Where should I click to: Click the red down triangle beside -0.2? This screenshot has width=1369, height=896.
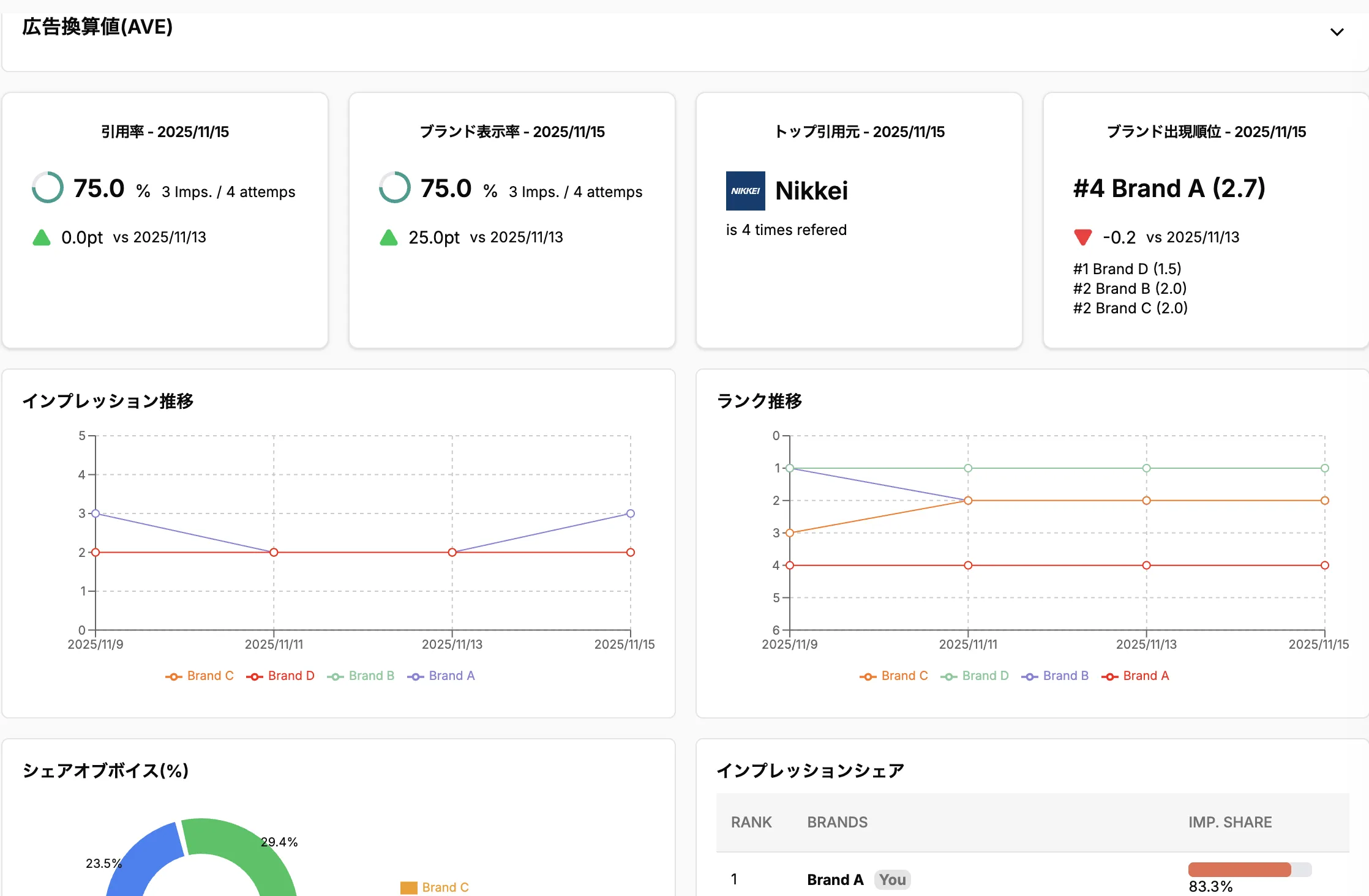[x=1082, y=237]
